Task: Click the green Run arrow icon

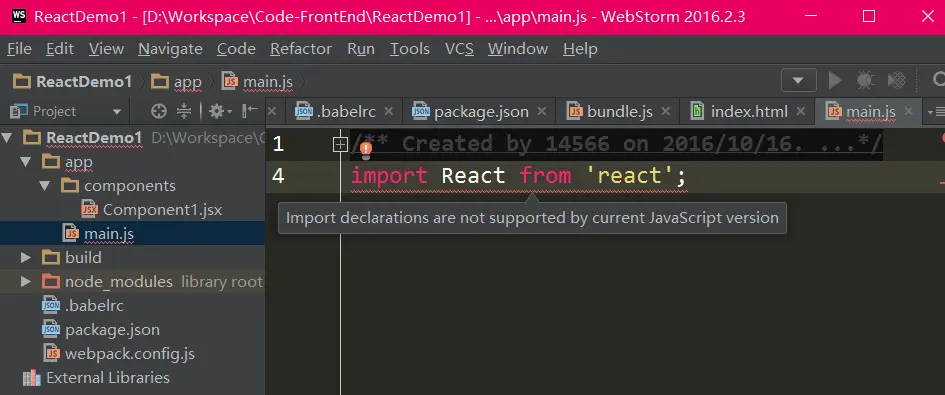Action: 835,80
